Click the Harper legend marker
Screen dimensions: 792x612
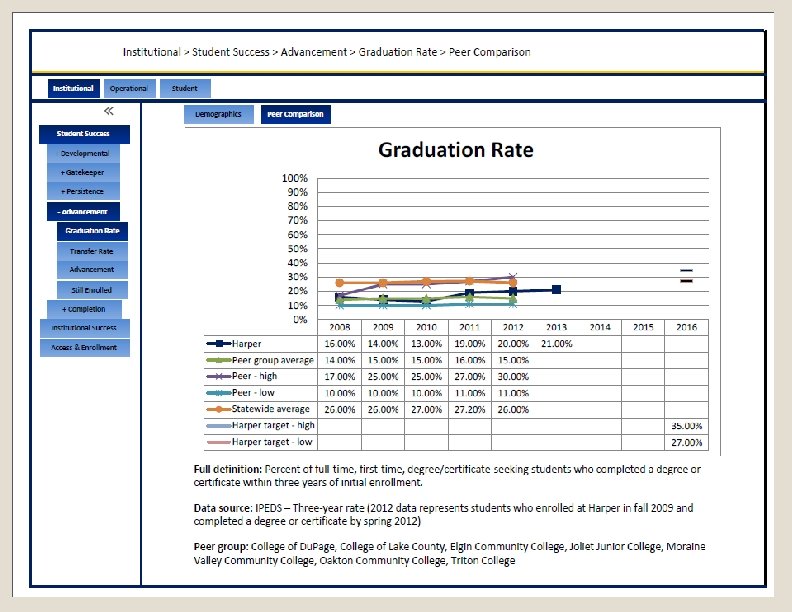(219, 344)
